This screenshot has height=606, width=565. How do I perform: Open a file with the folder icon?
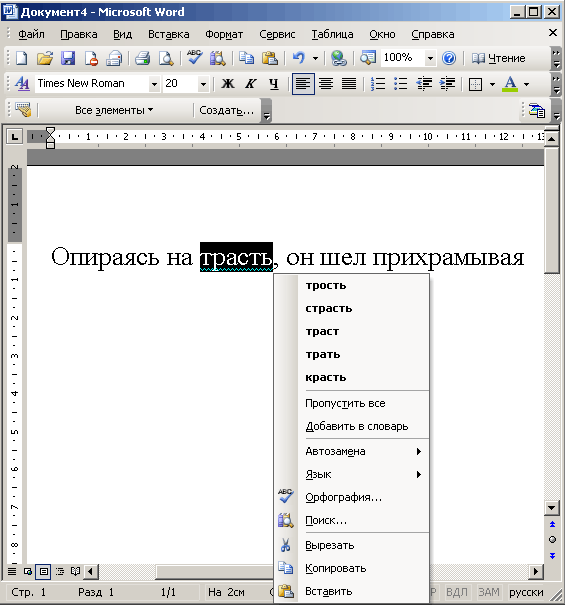(x=45, y=58)
